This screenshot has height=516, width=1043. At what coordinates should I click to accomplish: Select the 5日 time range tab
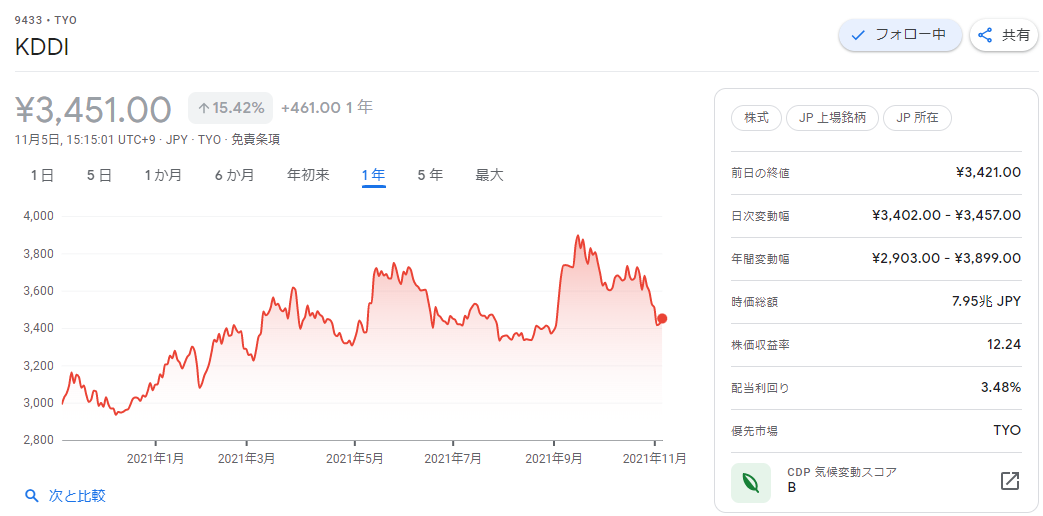coord(99,176)
